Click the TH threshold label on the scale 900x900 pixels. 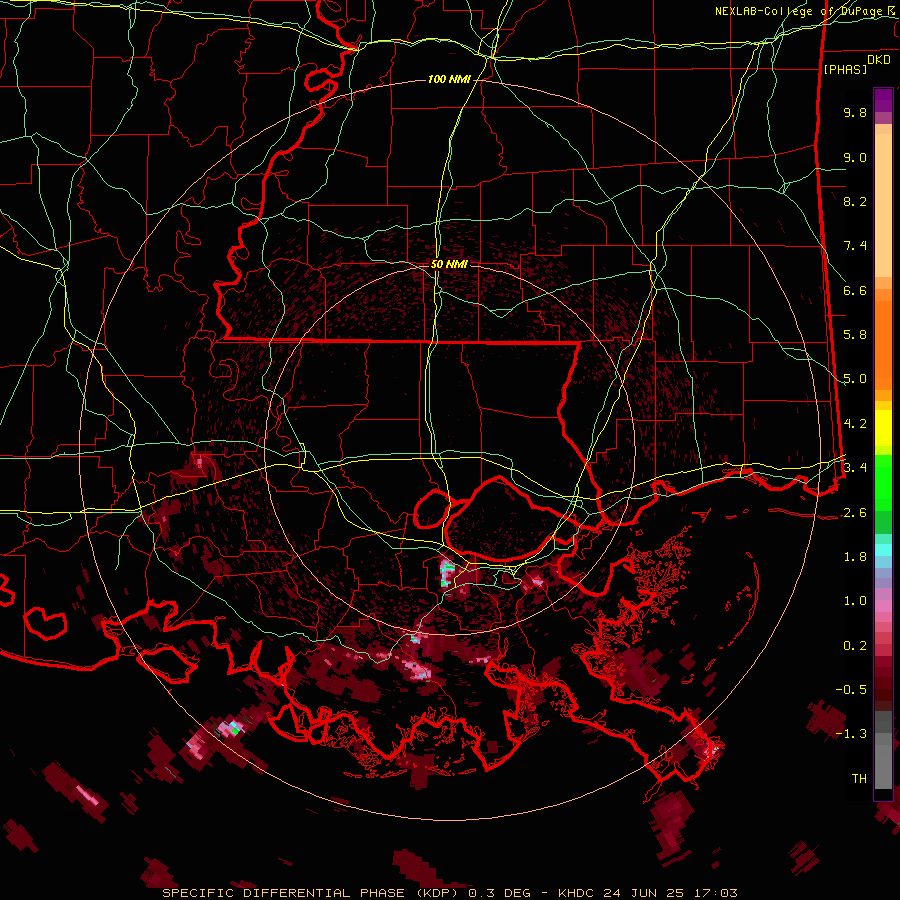click(859, 779)
